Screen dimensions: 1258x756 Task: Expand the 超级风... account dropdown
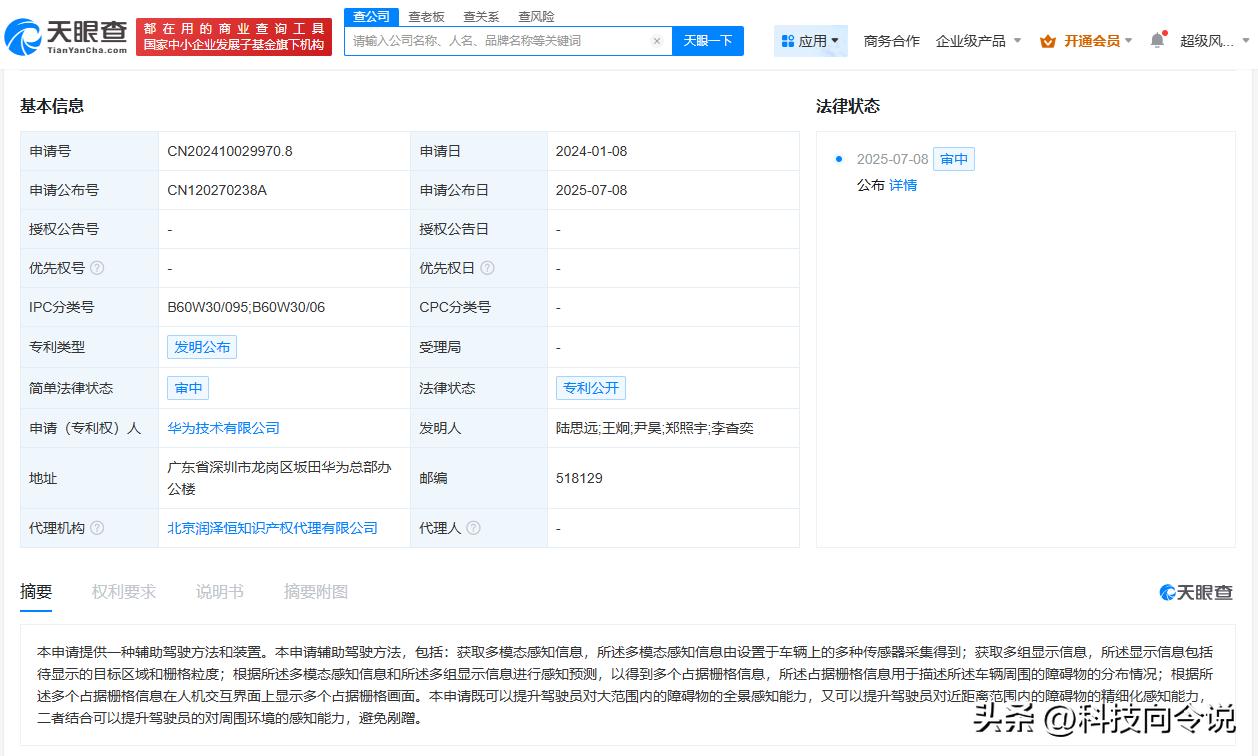click(x=1215, y=41)
